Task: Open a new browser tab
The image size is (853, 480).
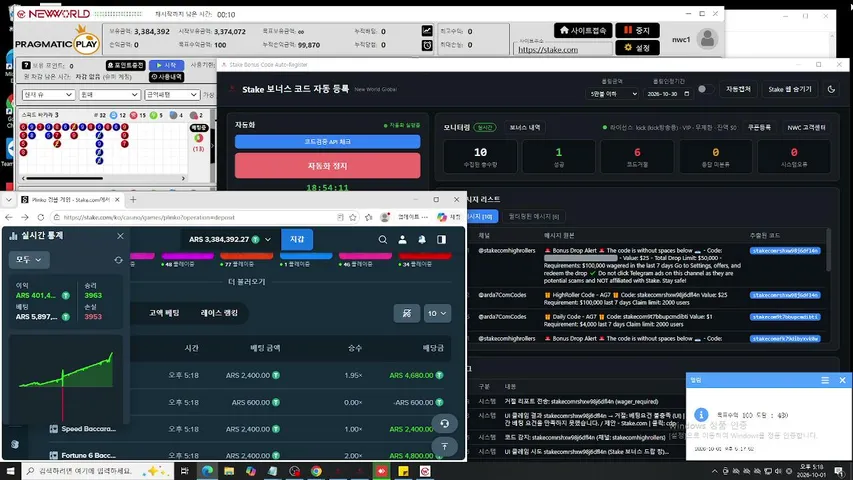Action: pyautogui.click(x=133, y=200)
